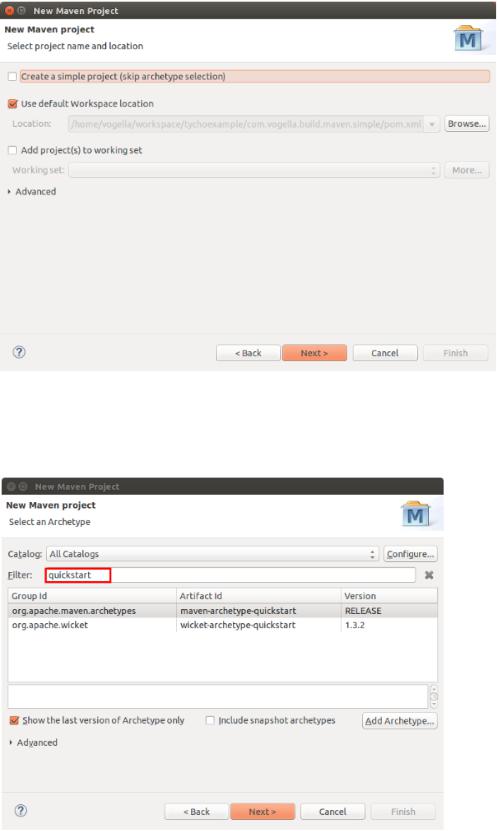
Task: Select org.apache.wicket archetype row
Action: (x=223, y=625)
